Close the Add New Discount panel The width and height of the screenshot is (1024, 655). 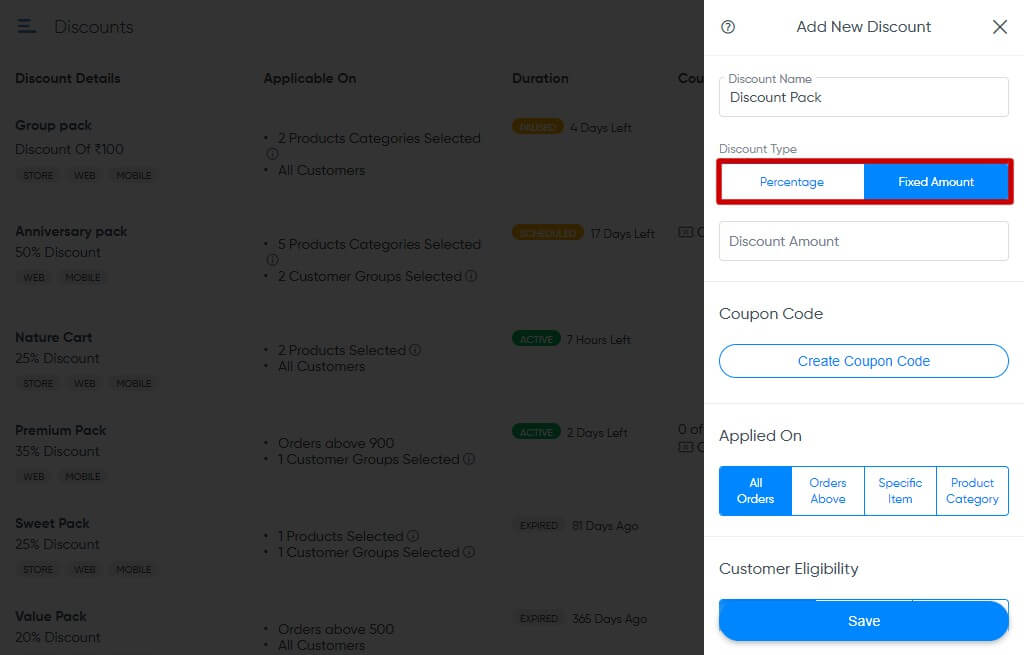(x=999, y=27)
